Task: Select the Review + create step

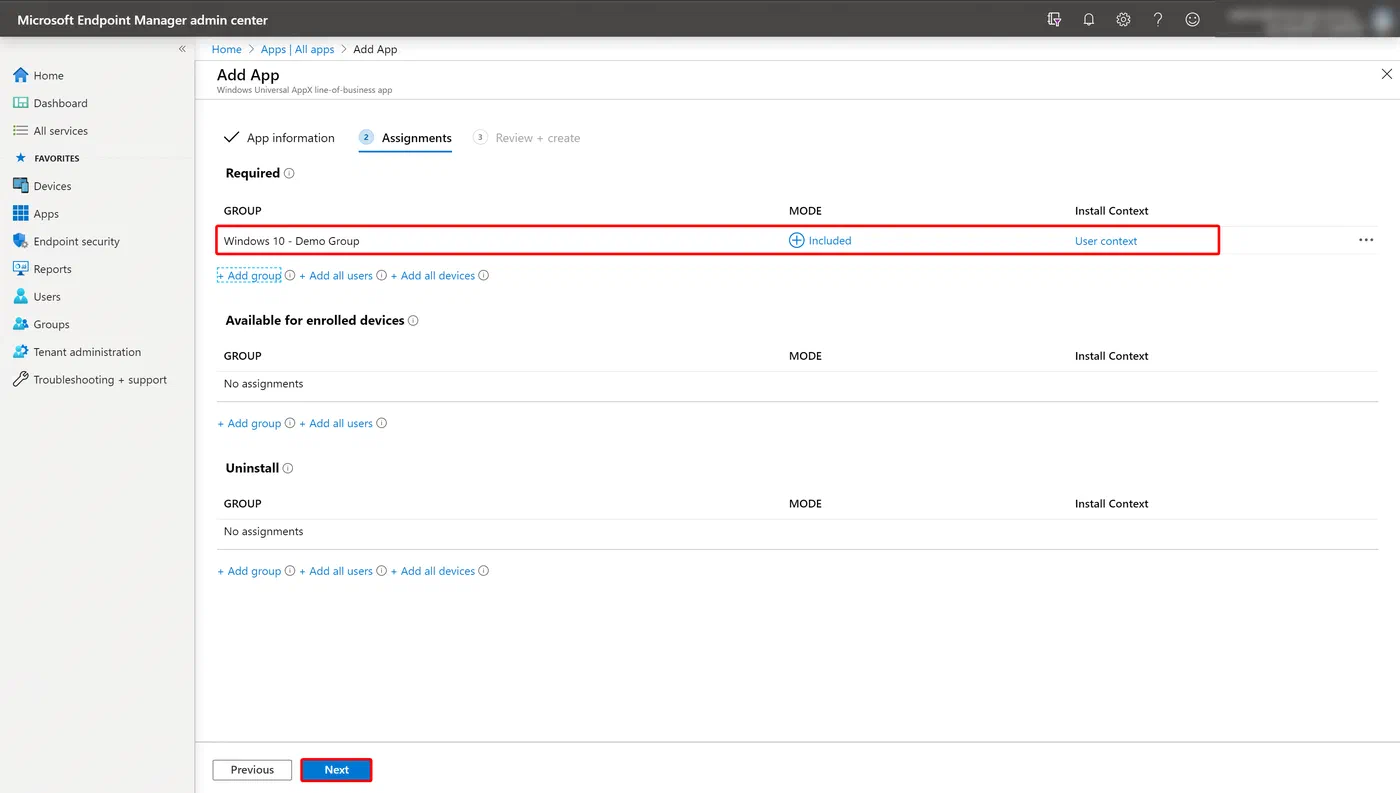Action: (x=527, y=138)
